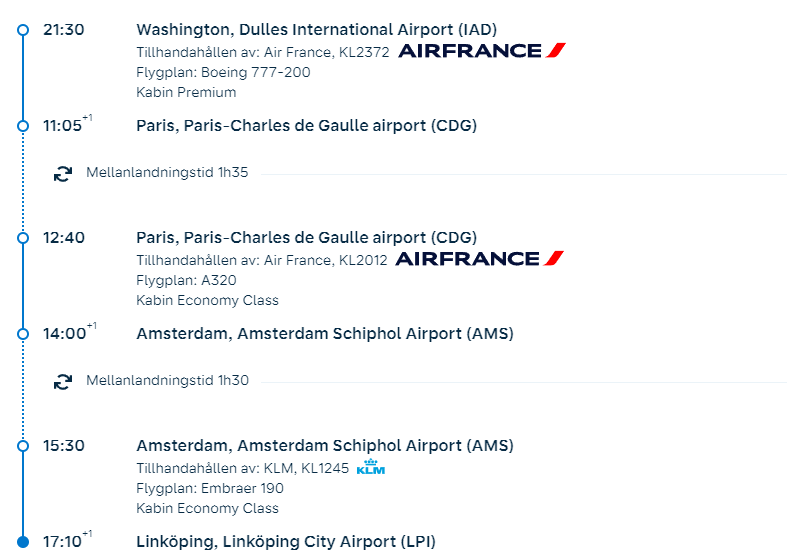787x560 pixels.
Task: Click Washington, Dulles International Airport (IAD) heading
Action: point(316,29)
